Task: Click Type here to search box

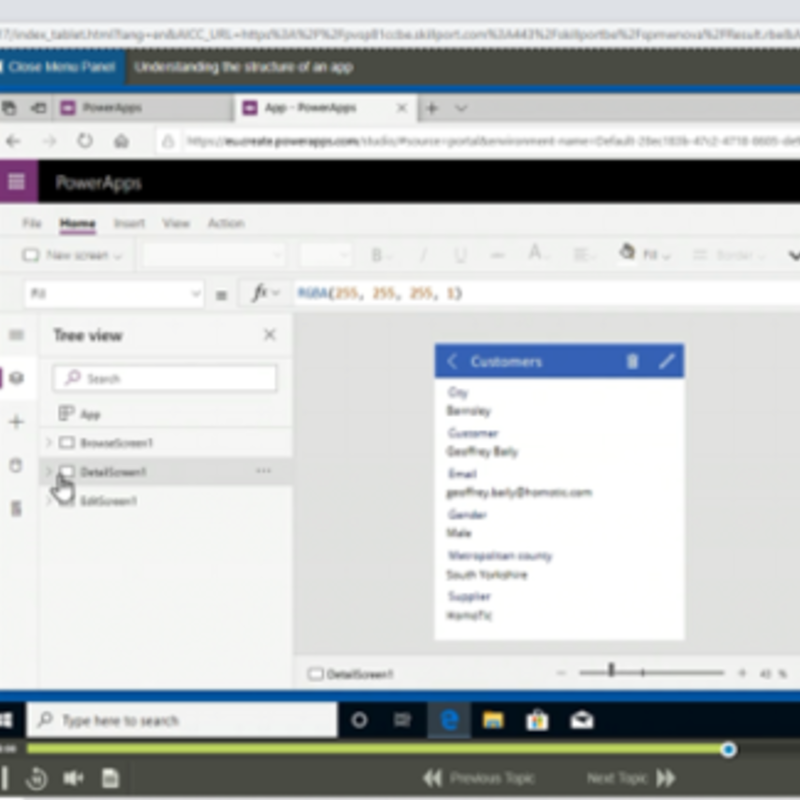Action: coord(182,720)
